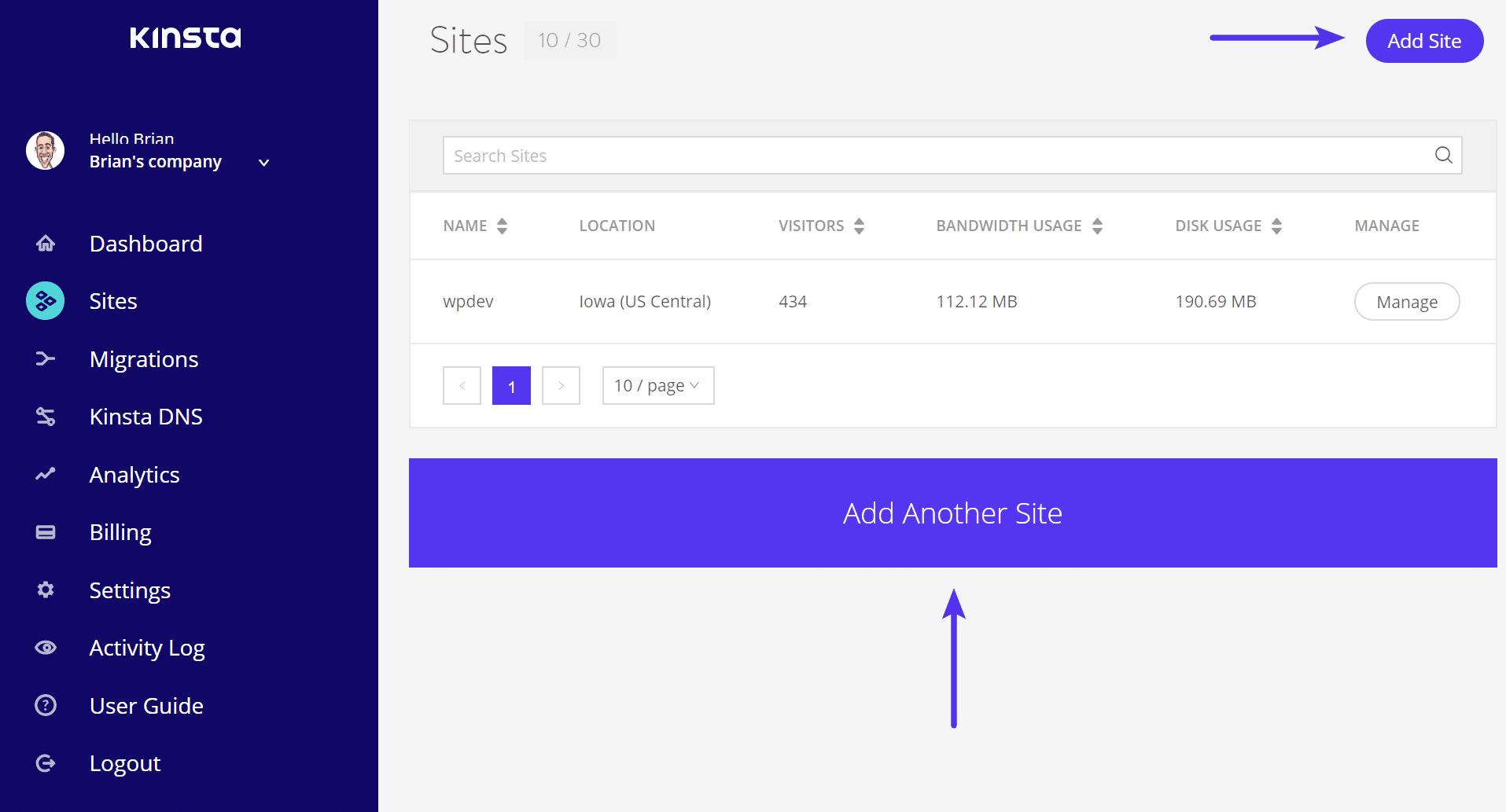Click the Add Site button
Screen dimensions: 1506x812
pyautogui.click(x=1423, y=41)
